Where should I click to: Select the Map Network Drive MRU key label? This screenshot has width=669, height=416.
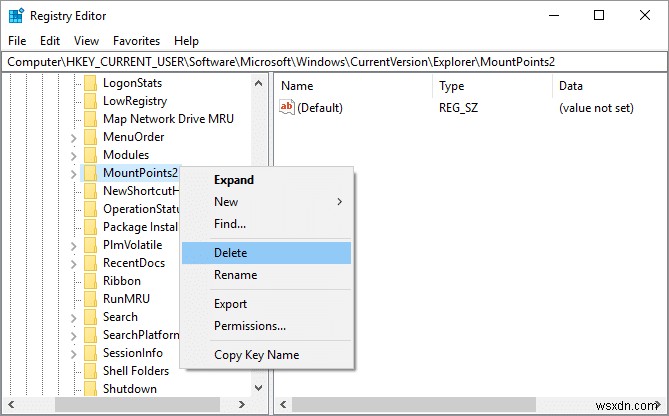tap(169, 119)
